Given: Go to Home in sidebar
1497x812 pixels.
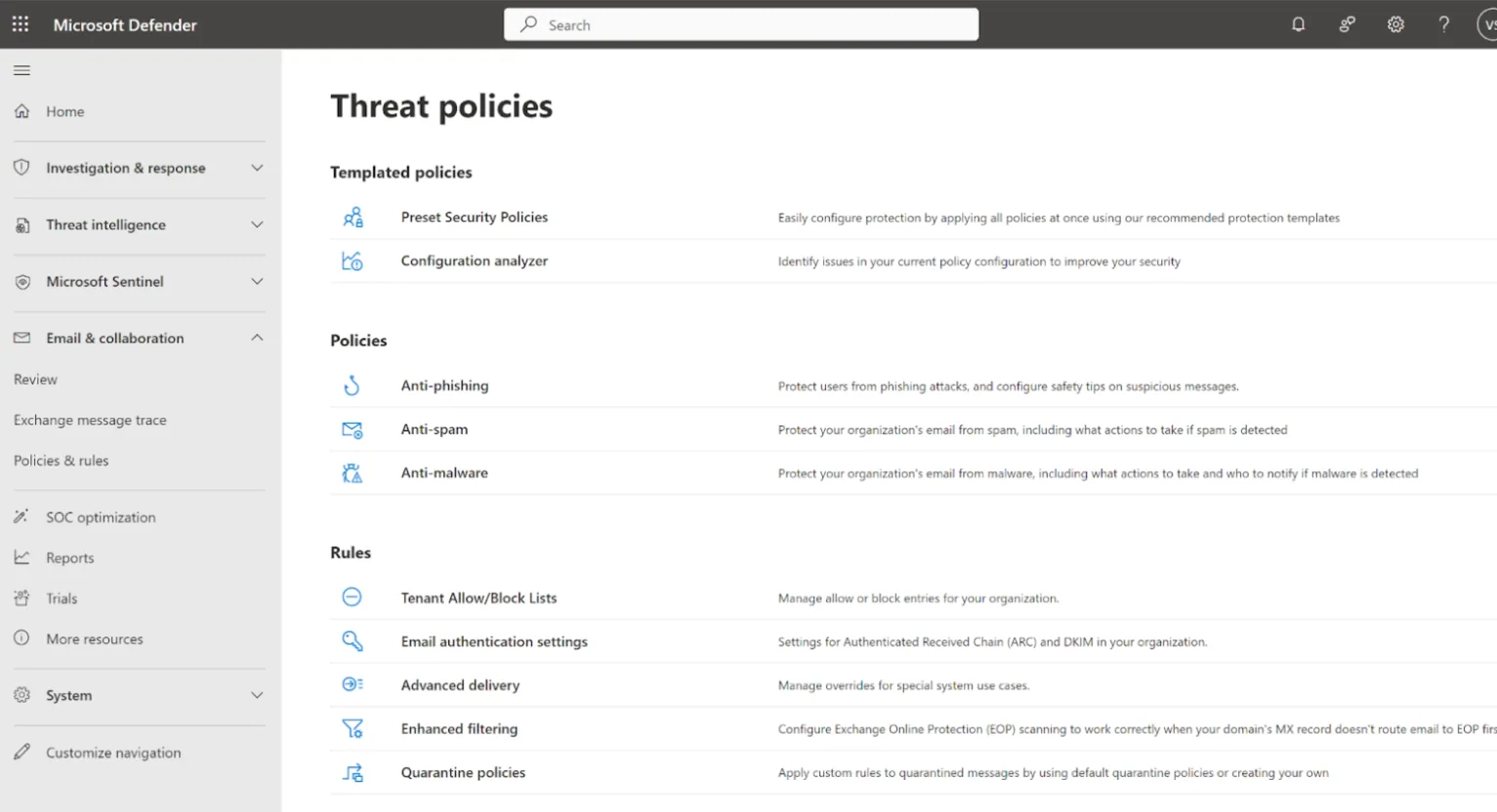Looking at the screenshot, I should 64,111.
